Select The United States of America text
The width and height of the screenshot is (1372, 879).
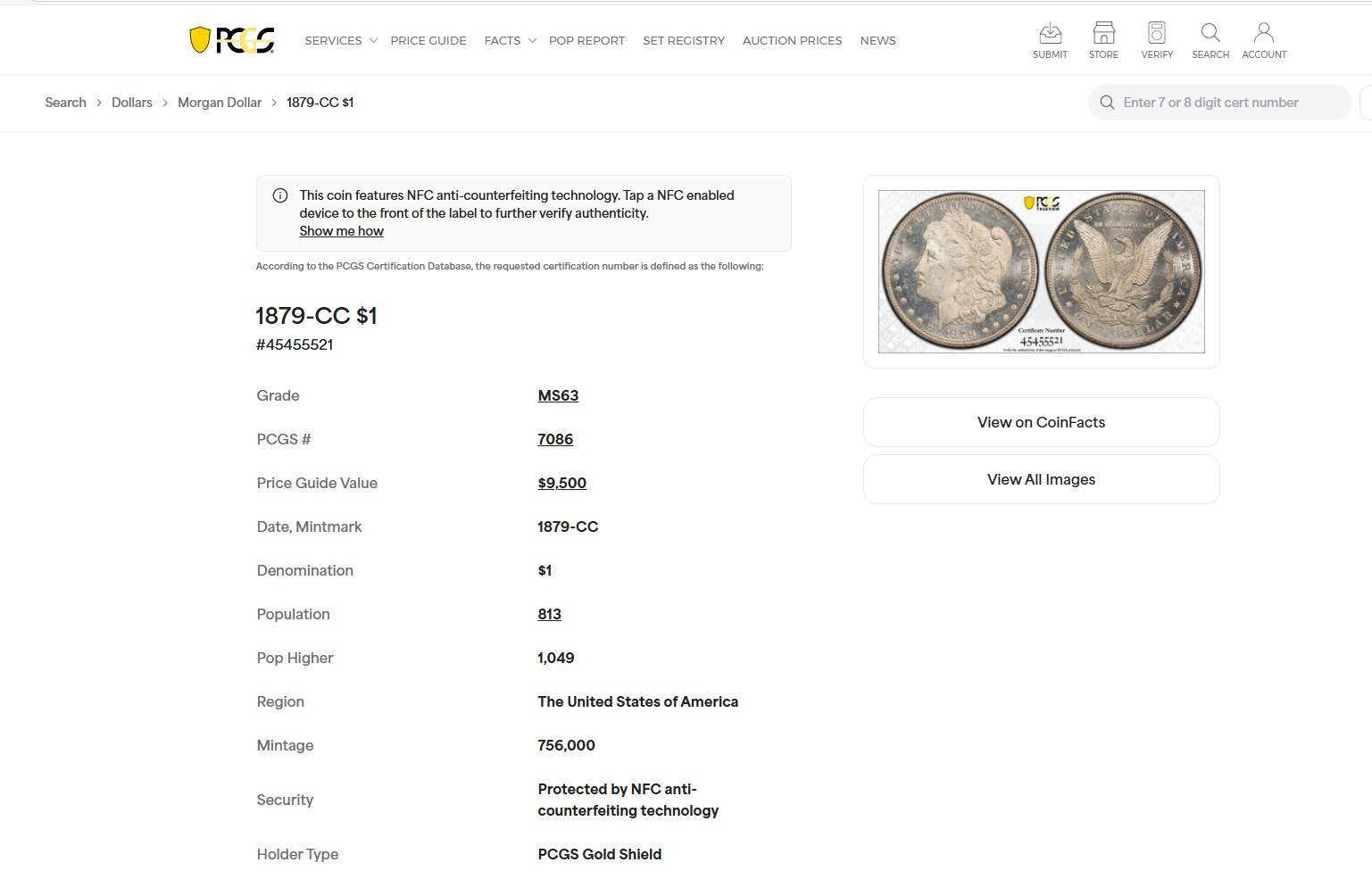point(638,701)
